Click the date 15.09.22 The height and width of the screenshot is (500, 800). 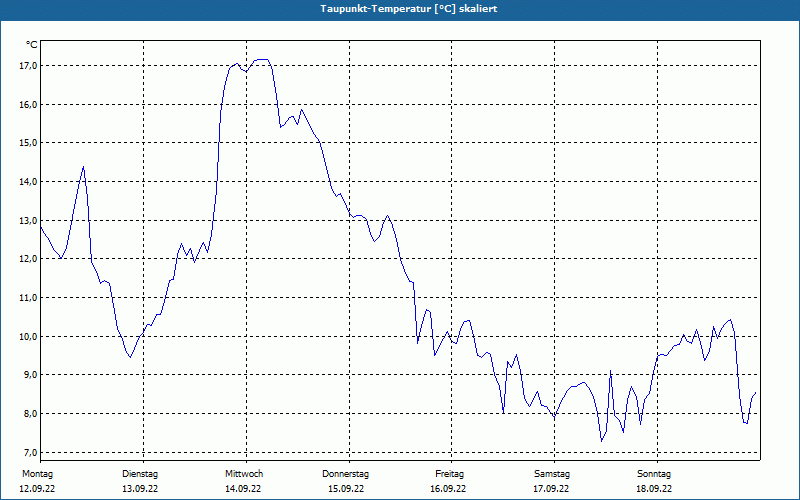[x=346, y=489]
